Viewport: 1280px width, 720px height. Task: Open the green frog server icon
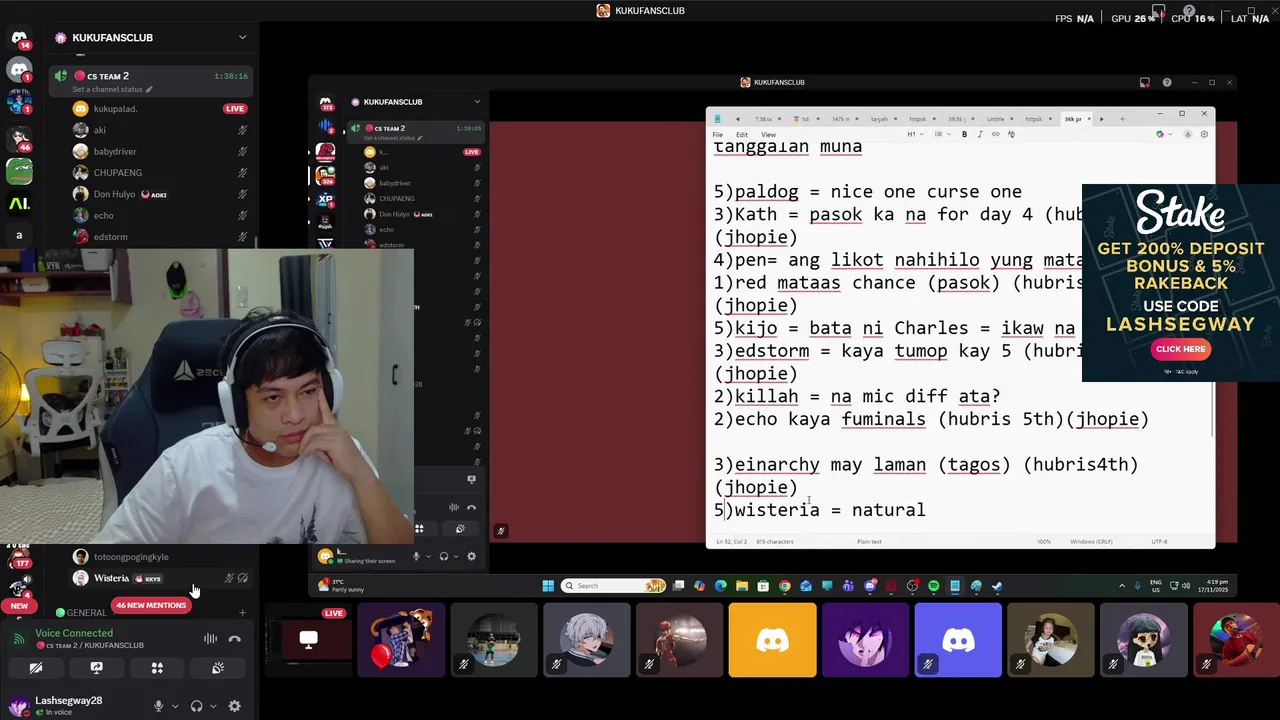(x=19, y=171)
